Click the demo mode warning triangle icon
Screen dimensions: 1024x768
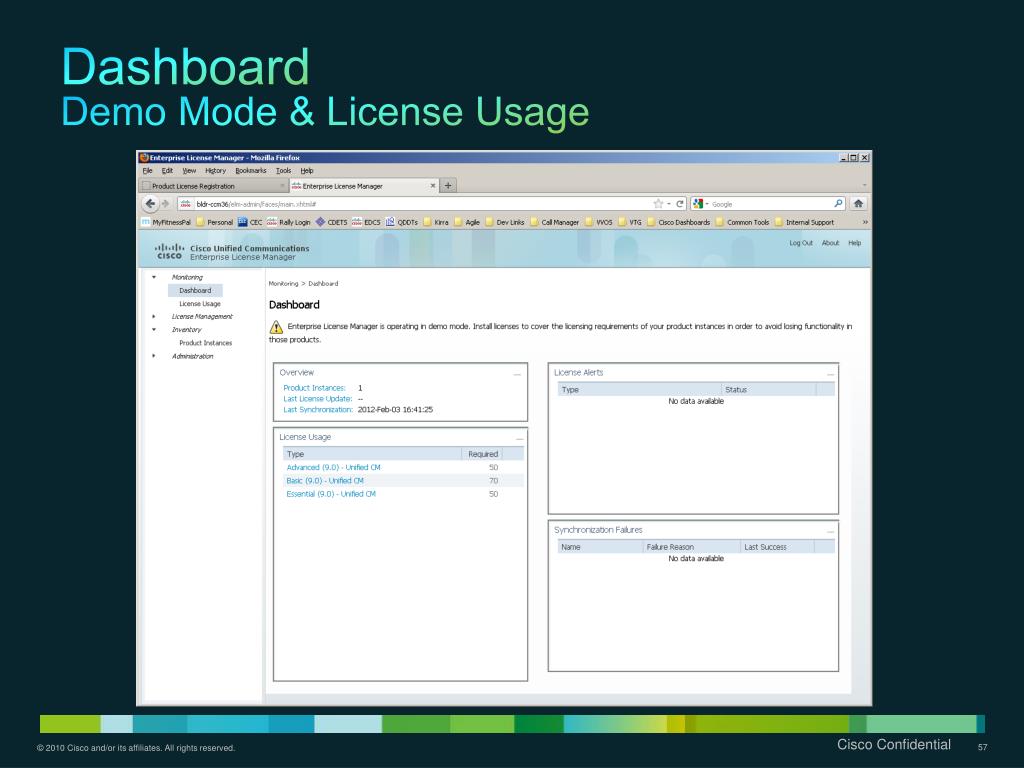[x=276, y=327]
